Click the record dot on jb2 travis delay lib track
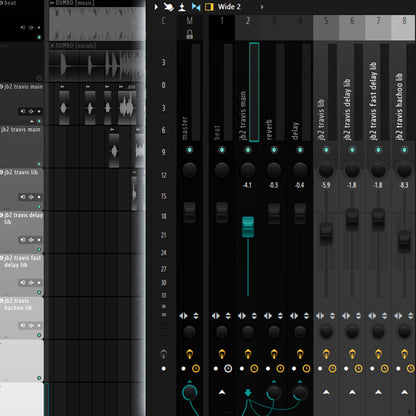The width and height of the screenshot is (416, 416). pos(39,240)
